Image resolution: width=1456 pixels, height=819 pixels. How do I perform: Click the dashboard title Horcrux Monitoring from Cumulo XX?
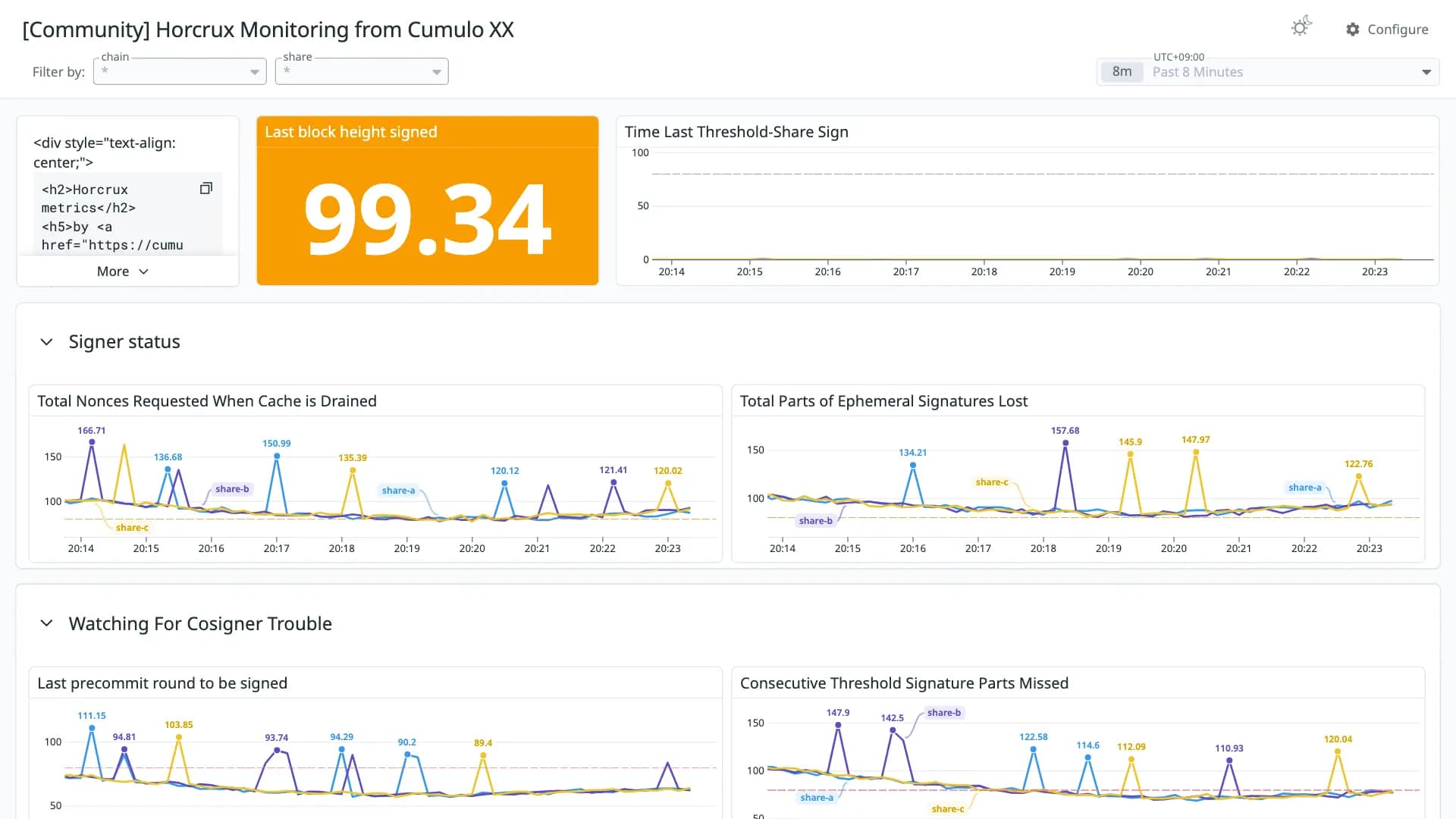268,30
